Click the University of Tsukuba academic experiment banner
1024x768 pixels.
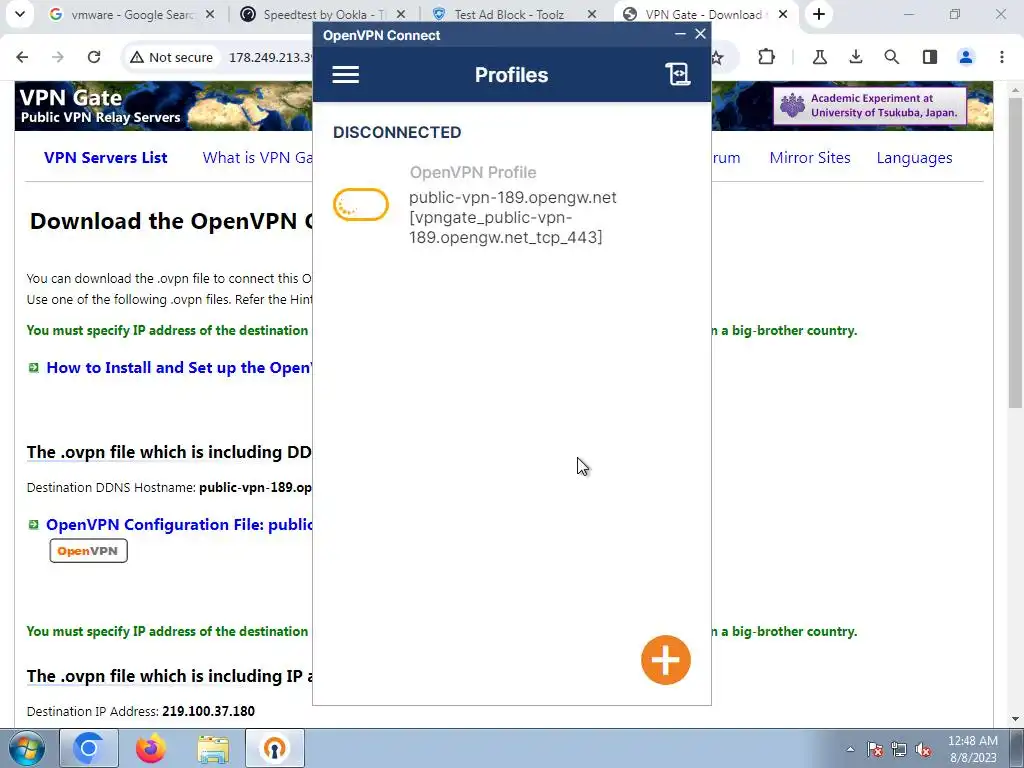coord(869,106)
